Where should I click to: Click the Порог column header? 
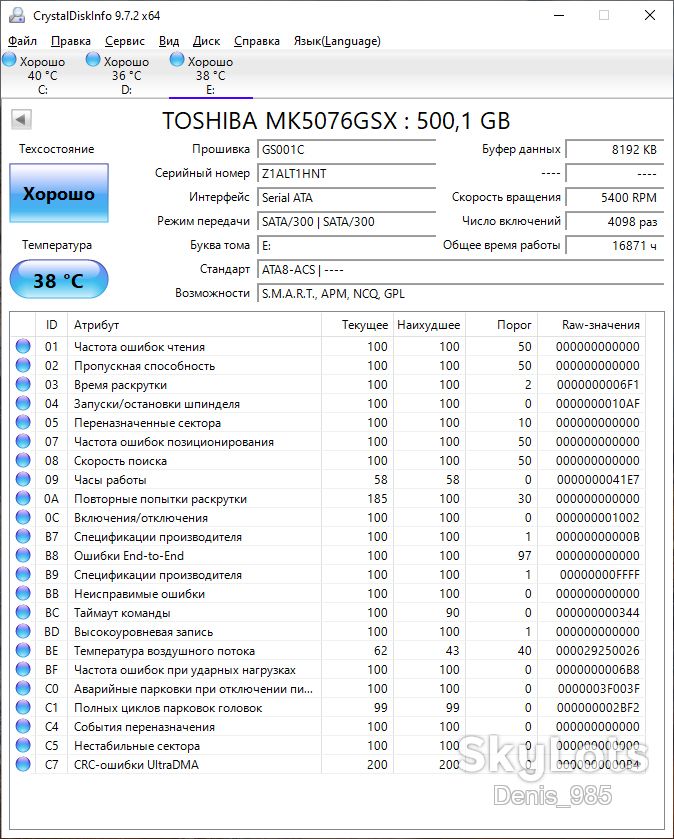[x=502, y=325]
